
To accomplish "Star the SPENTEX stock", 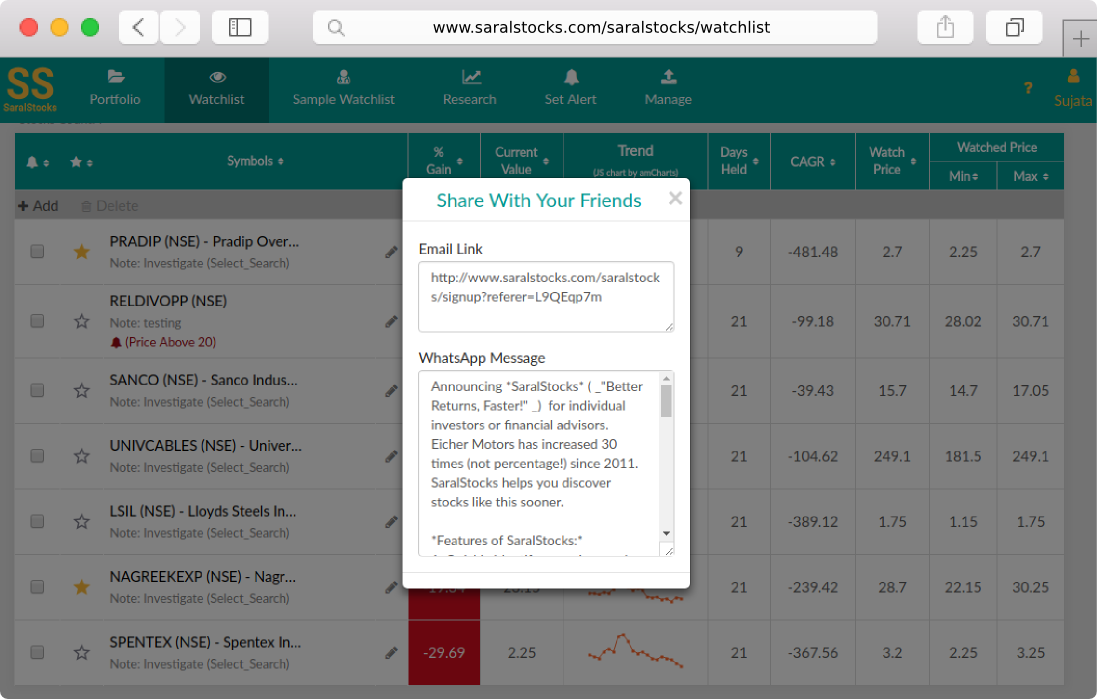I will pos(82,652).
